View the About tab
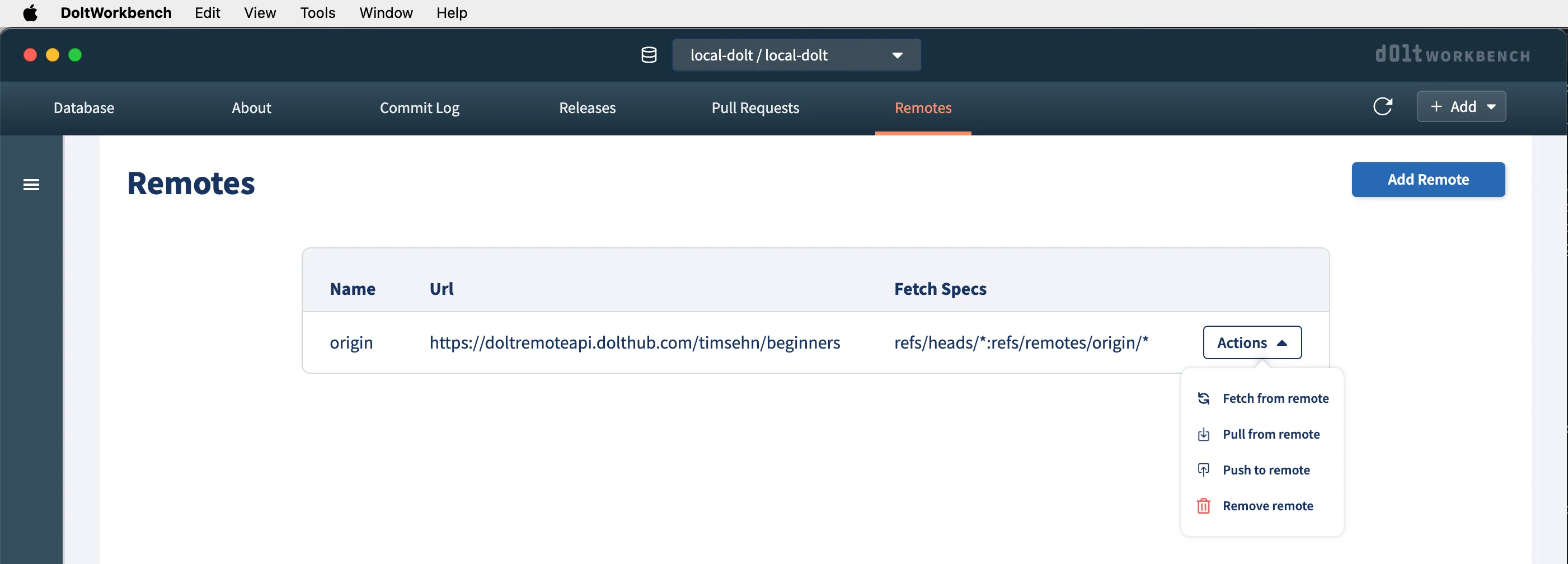The image size is (1568, 564). [x=251, y=109]
